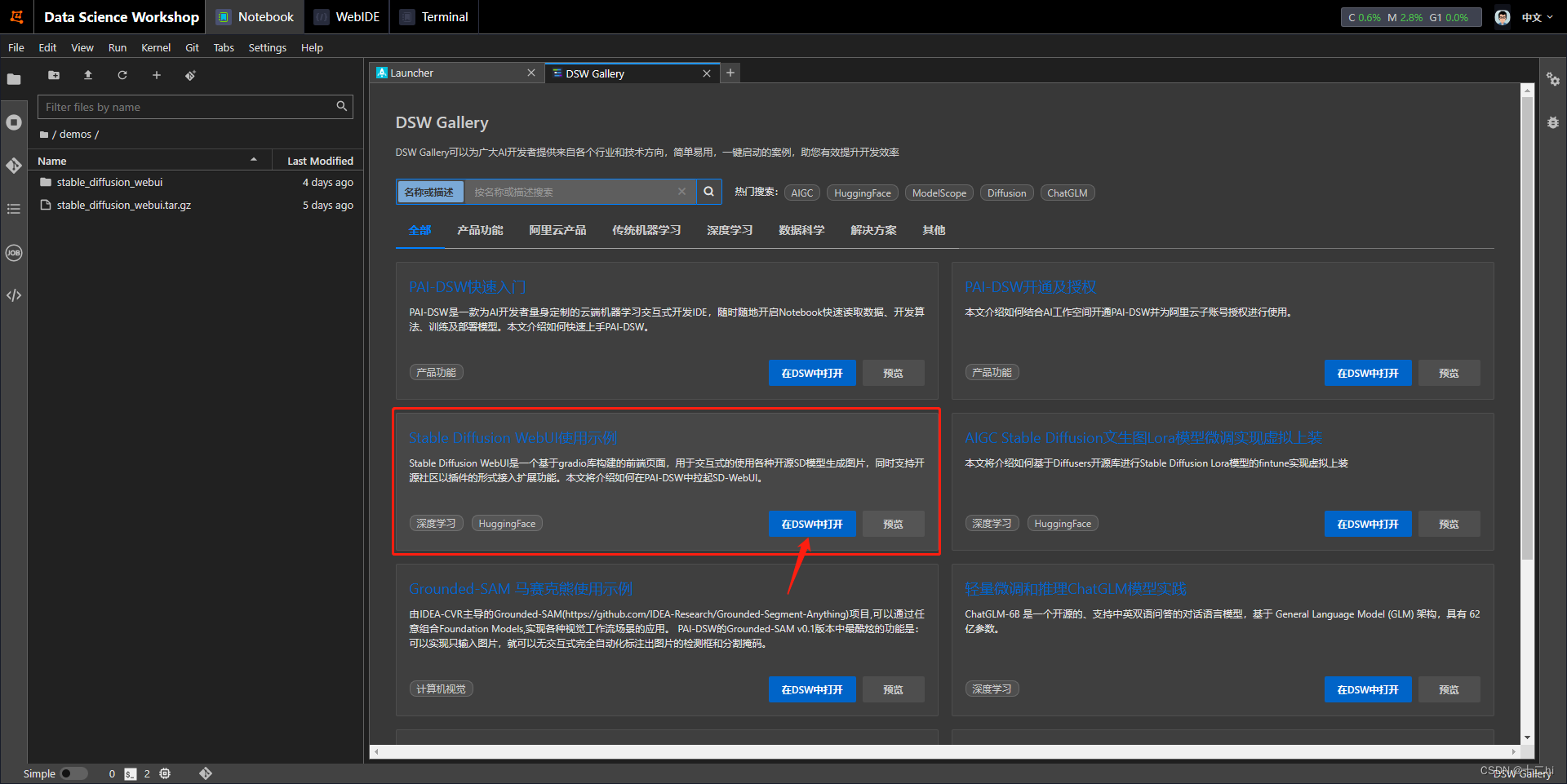Select the 深度学习 category tab
1567x784 pixels.
[730, 230]
